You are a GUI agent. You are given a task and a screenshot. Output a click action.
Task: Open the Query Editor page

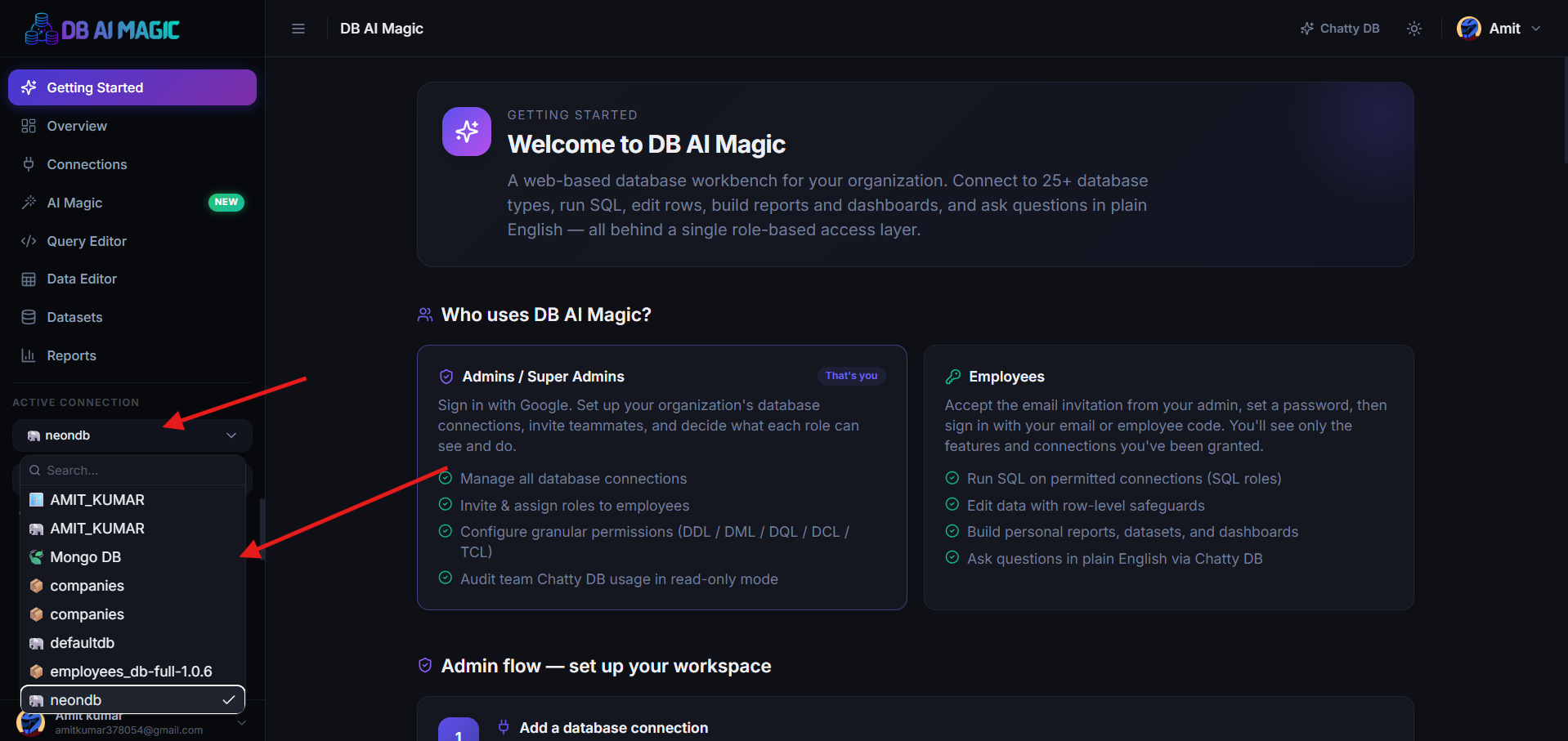(x=132, y=241)
